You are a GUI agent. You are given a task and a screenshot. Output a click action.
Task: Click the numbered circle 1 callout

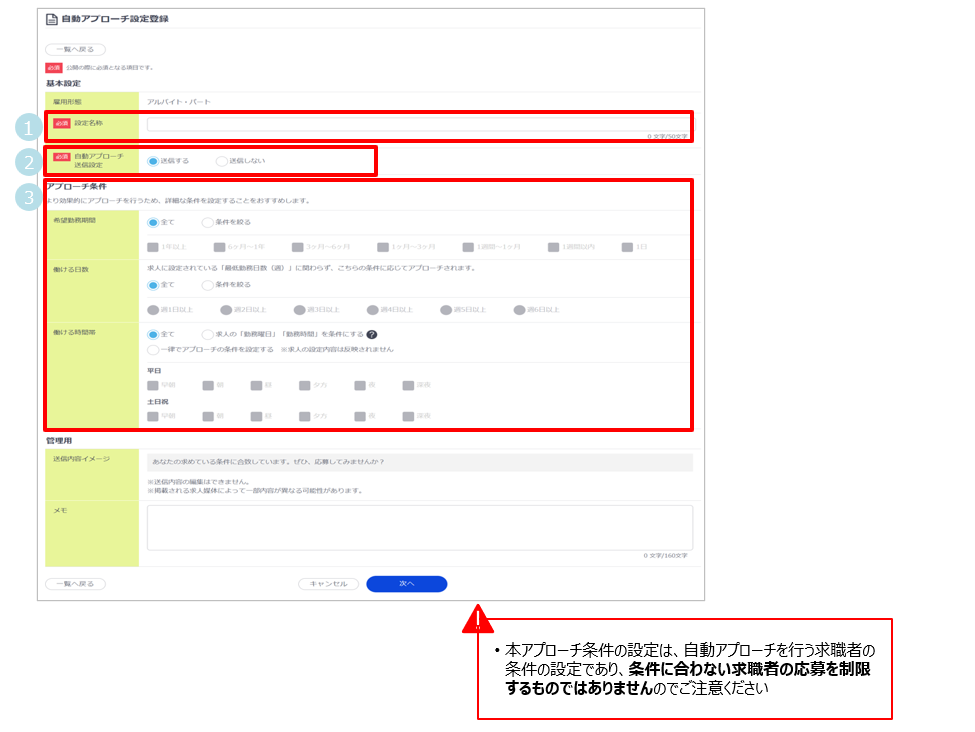[x=28, y=127]
